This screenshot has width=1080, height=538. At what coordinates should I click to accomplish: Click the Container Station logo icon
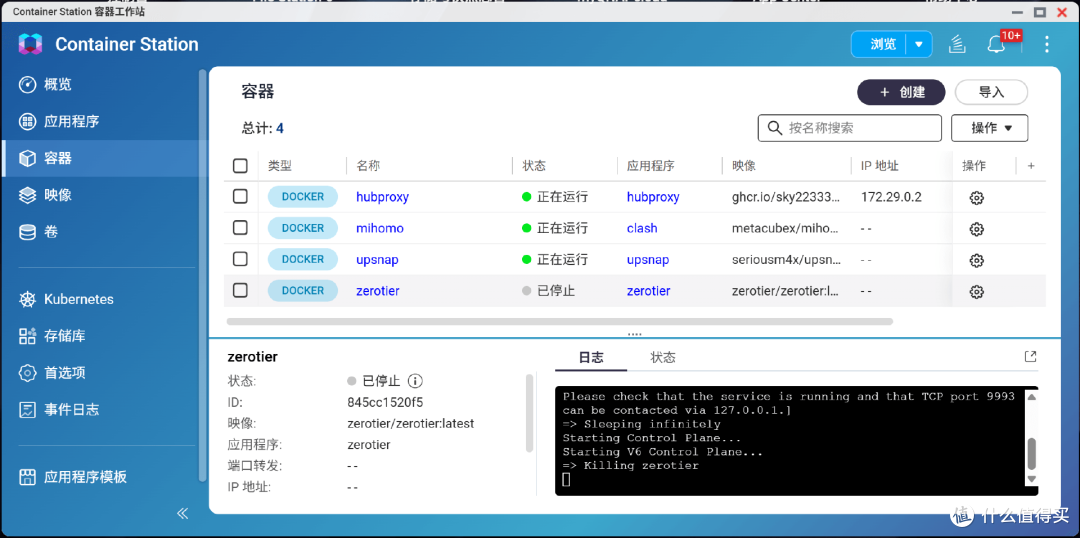pyautogui.click(x=30, y=44)
